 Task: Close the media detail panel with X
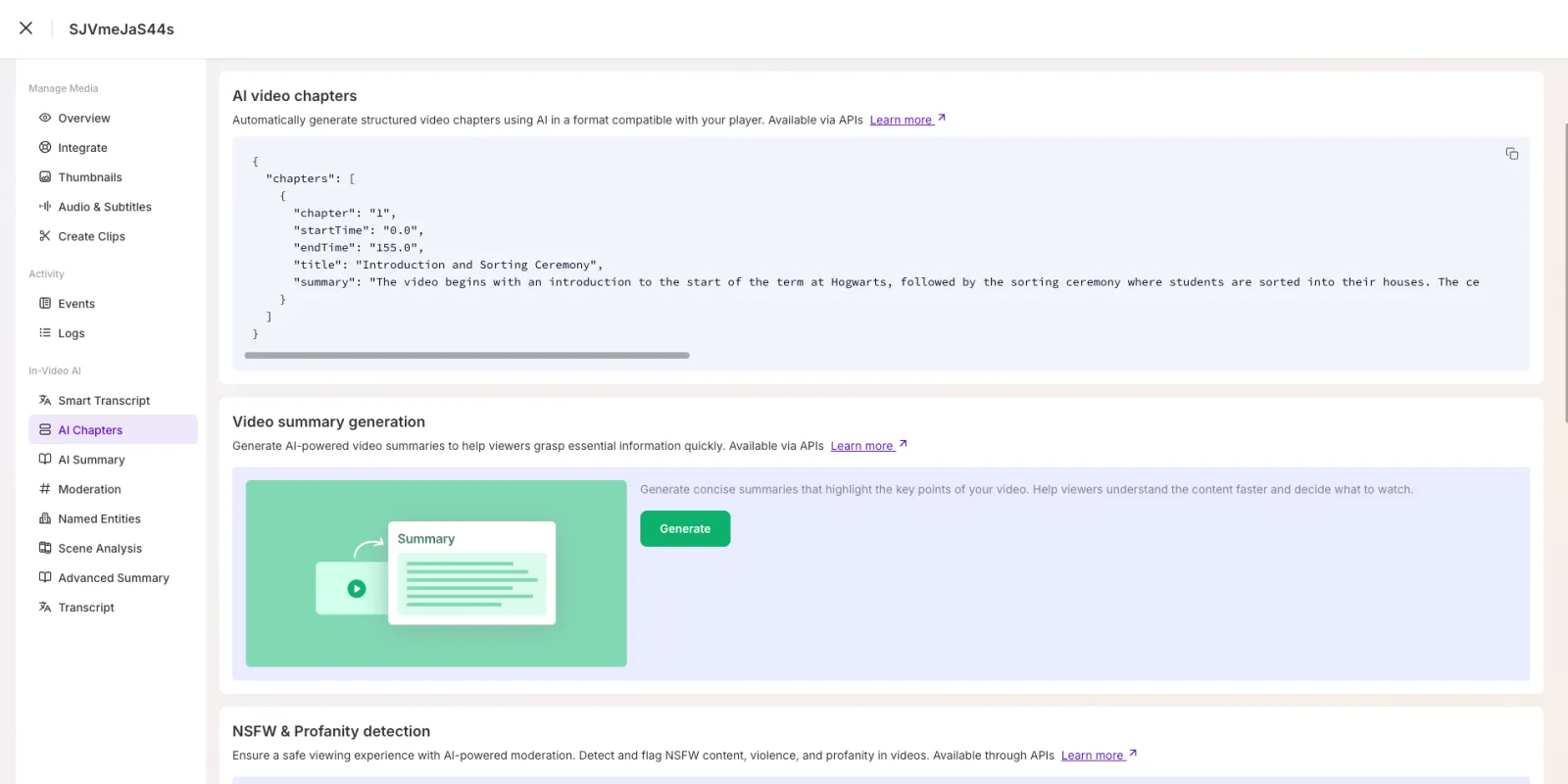[x=26, y=28]
